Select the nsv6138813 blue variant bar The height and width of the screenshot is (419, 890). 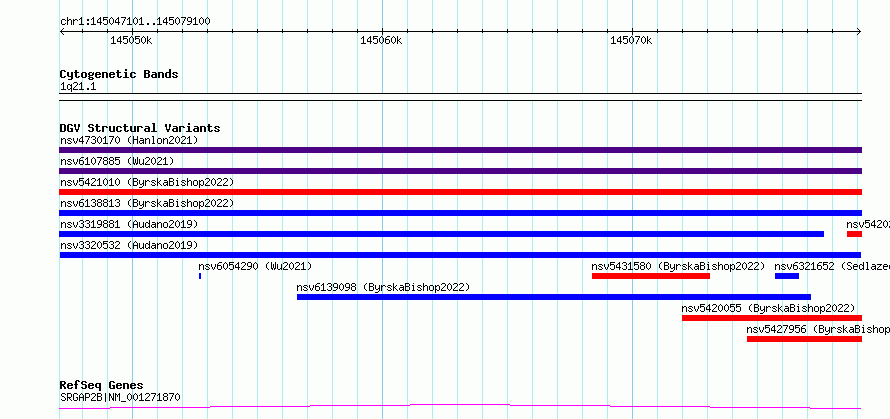tap(460, 213)
